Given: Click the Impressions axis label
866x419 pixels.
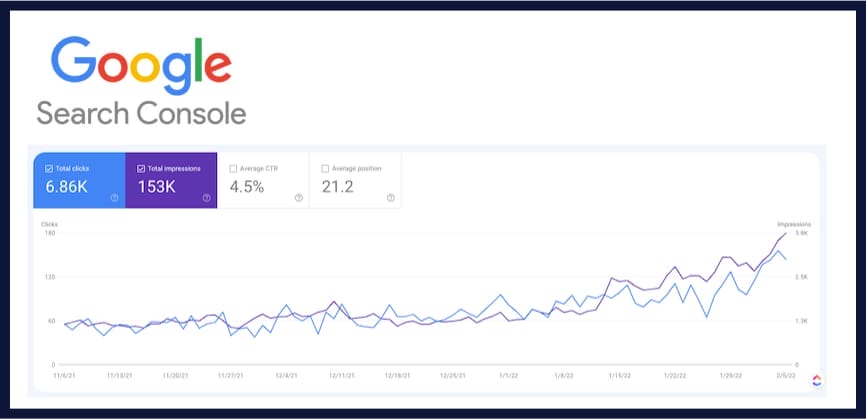Looking at the screenshot, I should tap(794, 224).
